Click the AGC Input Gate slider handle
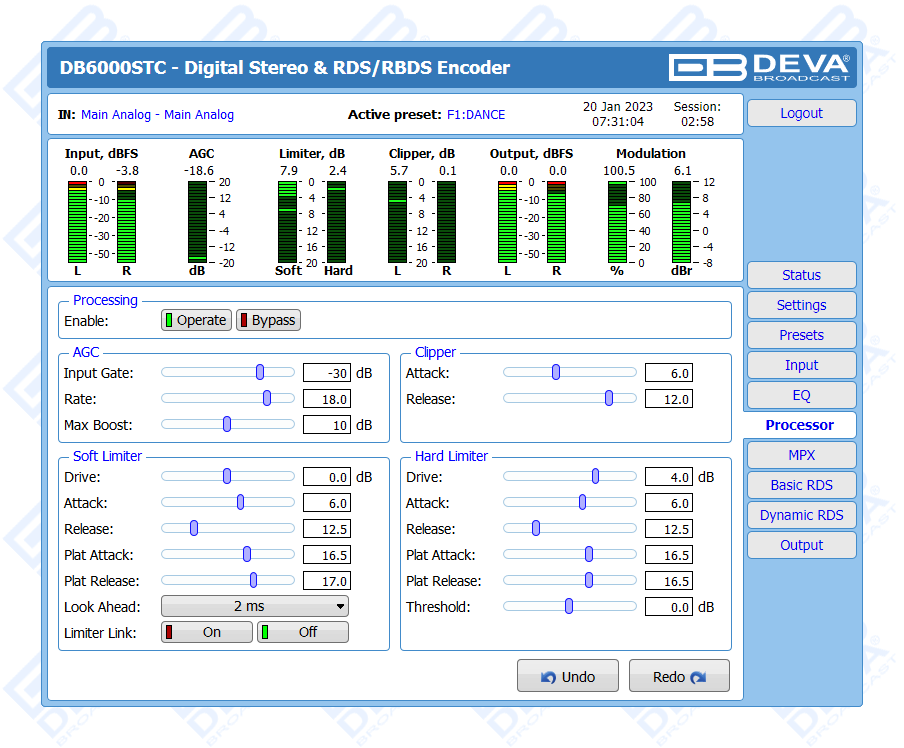This screenshot has height=748, width=904. pyautogui.click(x=260, y=372)
